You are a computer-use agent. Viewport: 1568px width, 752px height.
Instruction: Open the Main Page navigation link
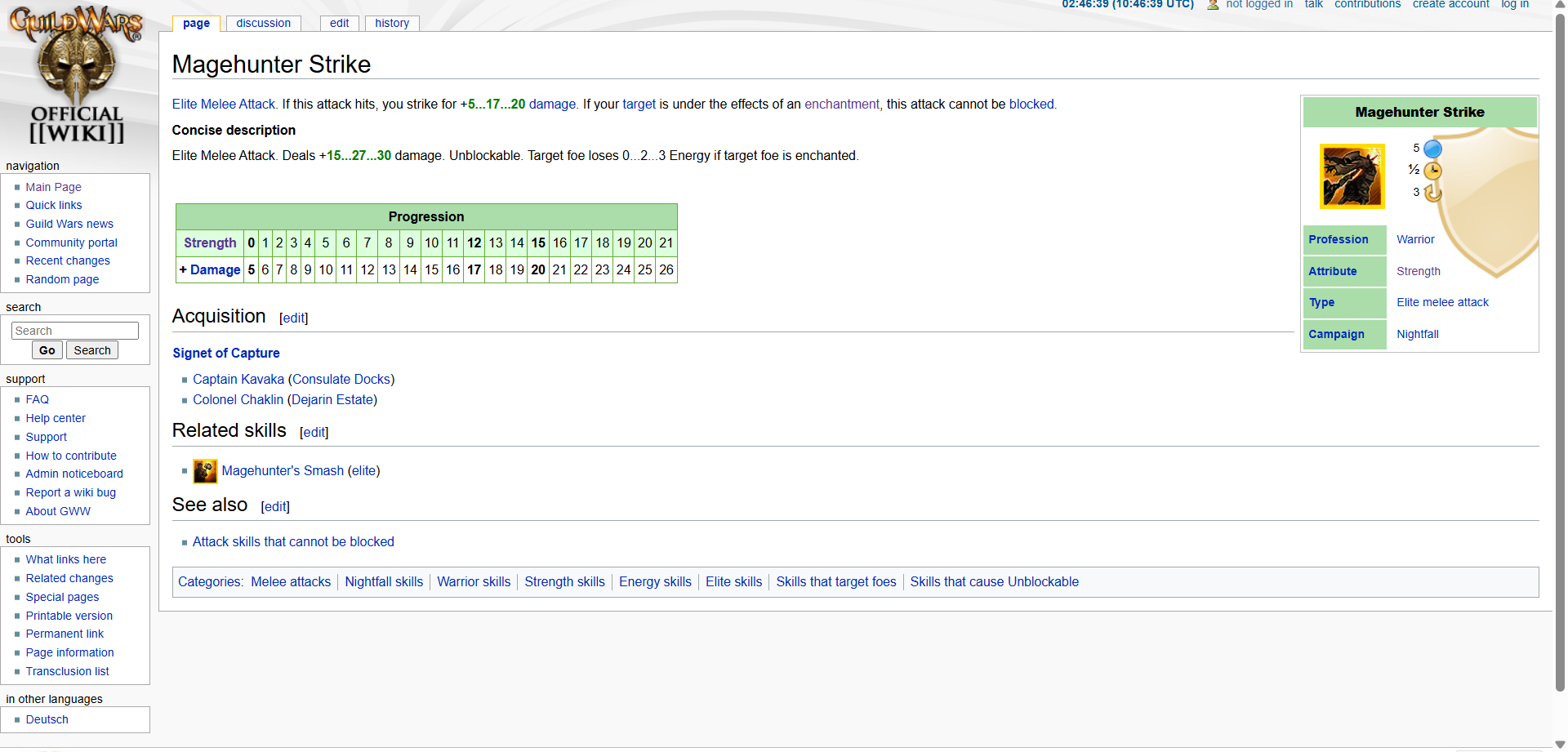53,187
